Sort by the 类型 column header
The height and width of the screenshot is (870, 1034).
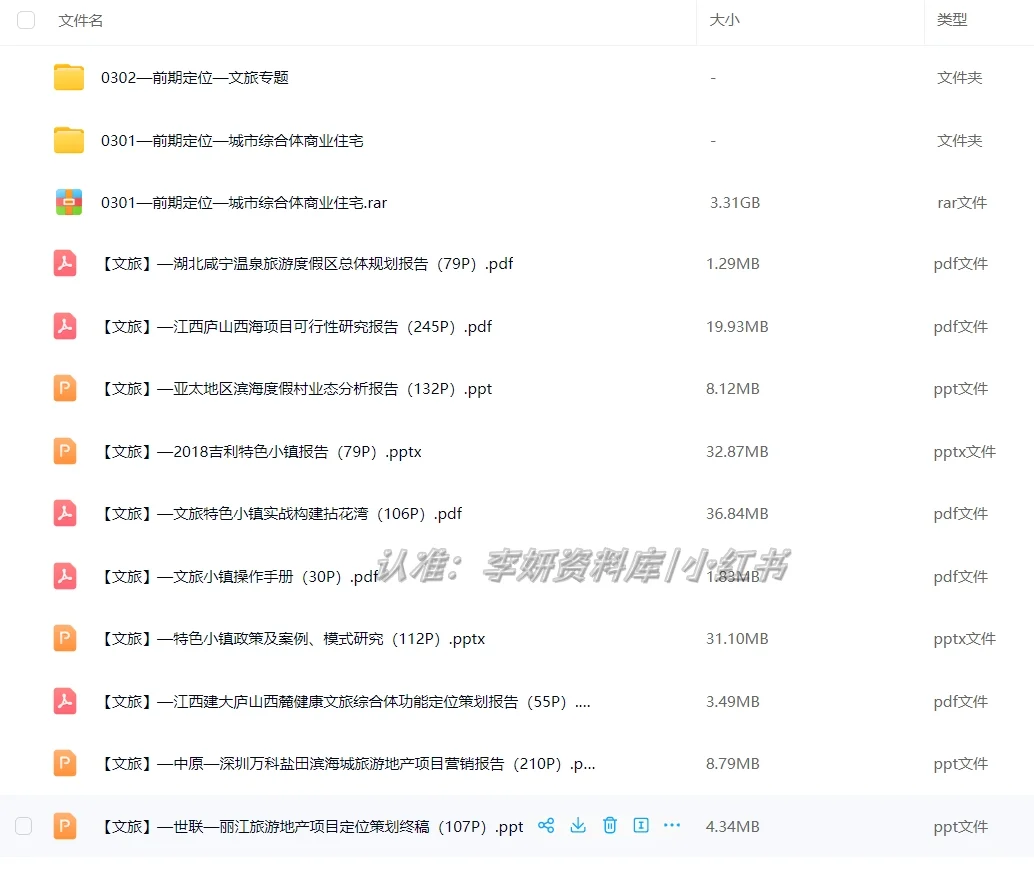tap(952, 20)
